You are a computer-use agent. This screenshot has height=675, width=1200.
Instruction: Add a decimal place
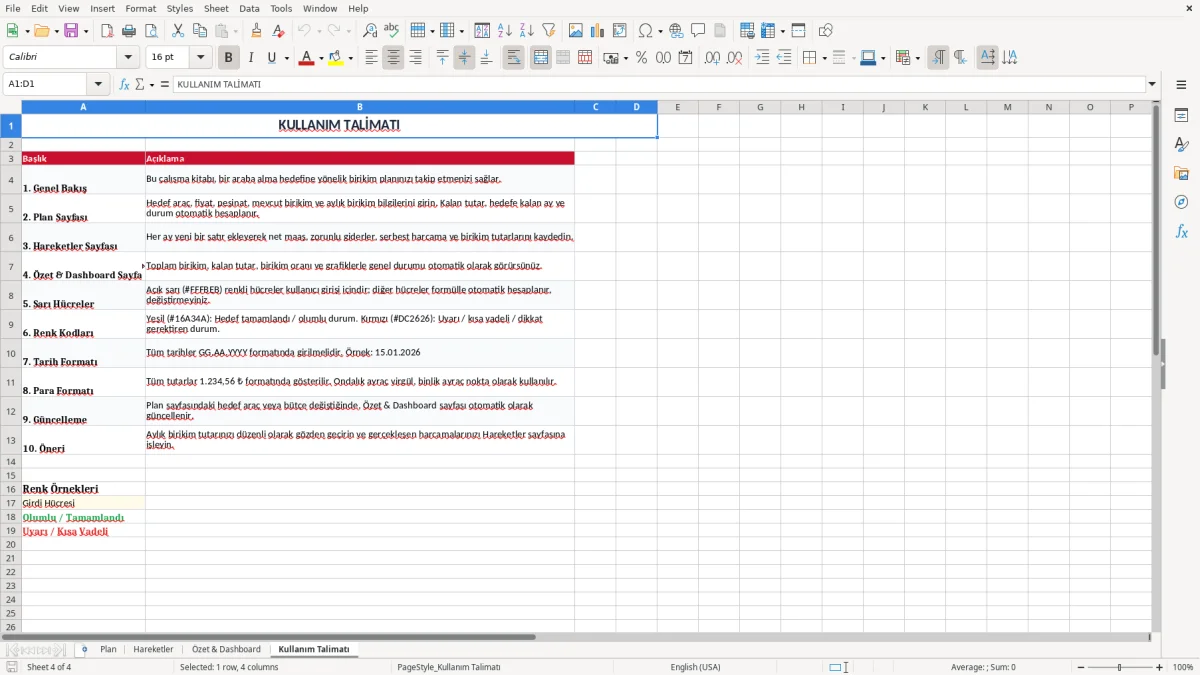712,58
